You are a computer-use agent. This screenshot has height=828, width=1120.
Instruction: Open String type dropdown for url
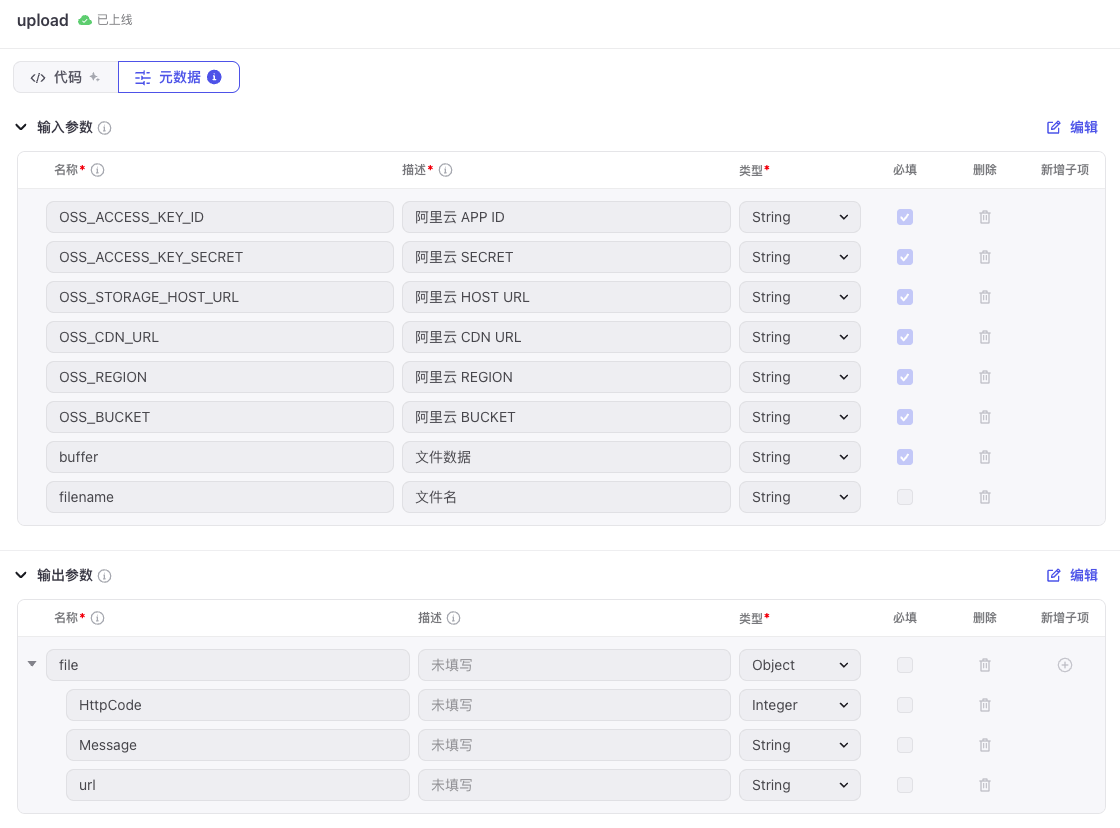coord(799,785)
